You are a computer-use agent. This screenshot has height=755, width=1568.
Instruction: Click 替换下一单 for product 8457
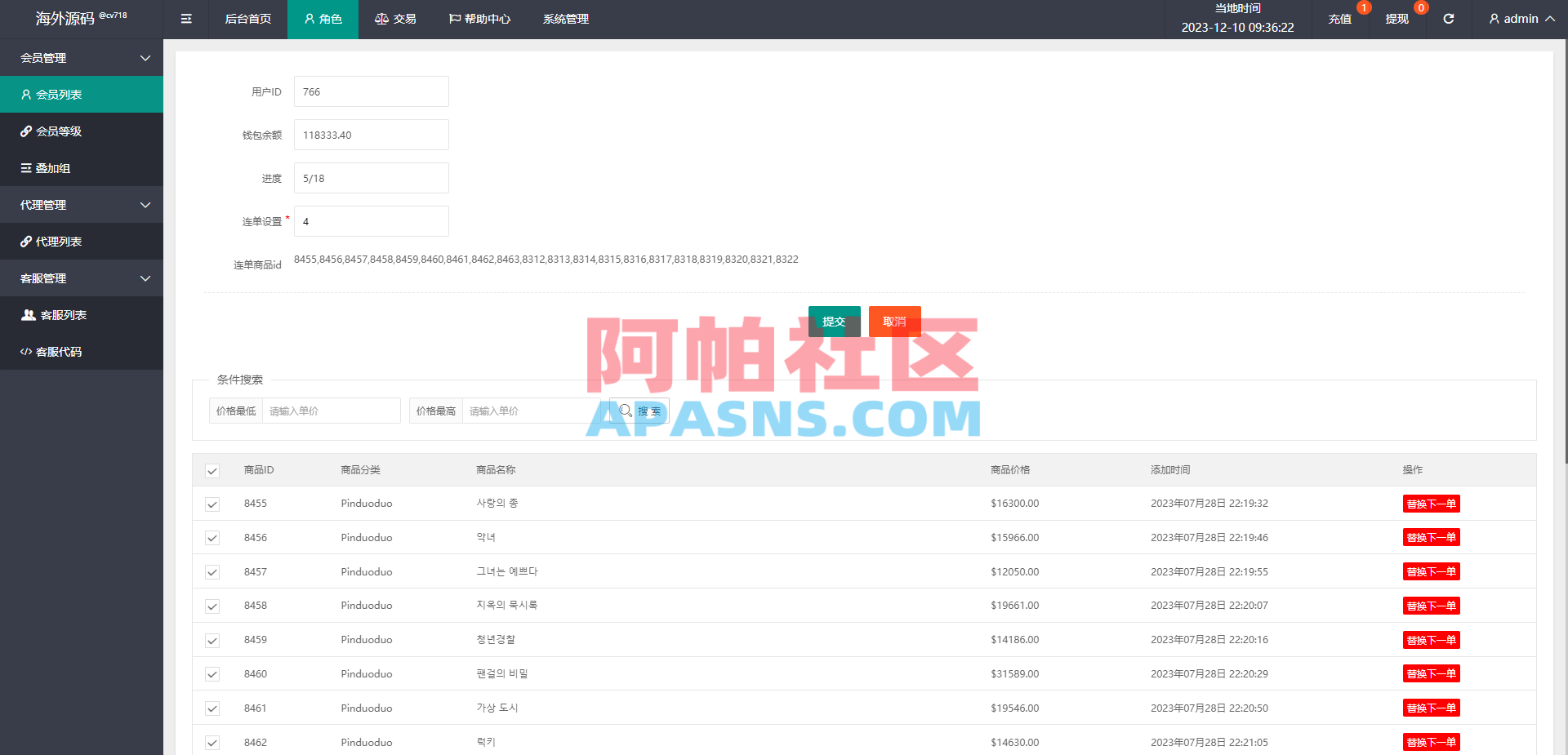1431,571
